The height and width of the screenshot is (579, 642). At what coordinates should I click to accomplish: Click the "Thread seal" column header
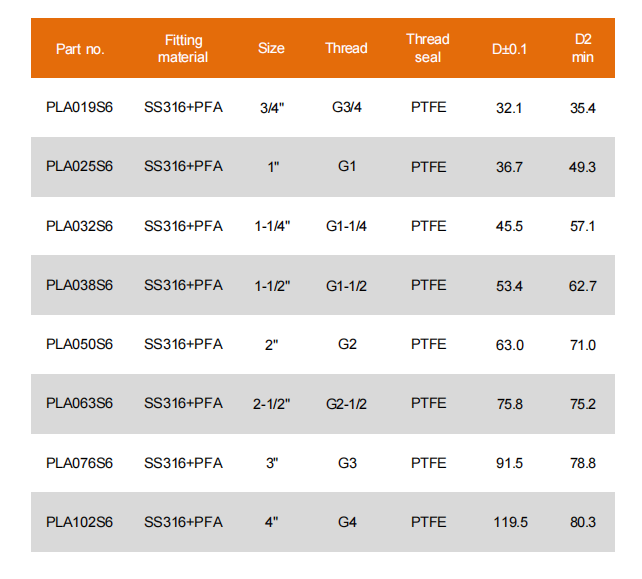pyautogui.click(x=428, y=48)
